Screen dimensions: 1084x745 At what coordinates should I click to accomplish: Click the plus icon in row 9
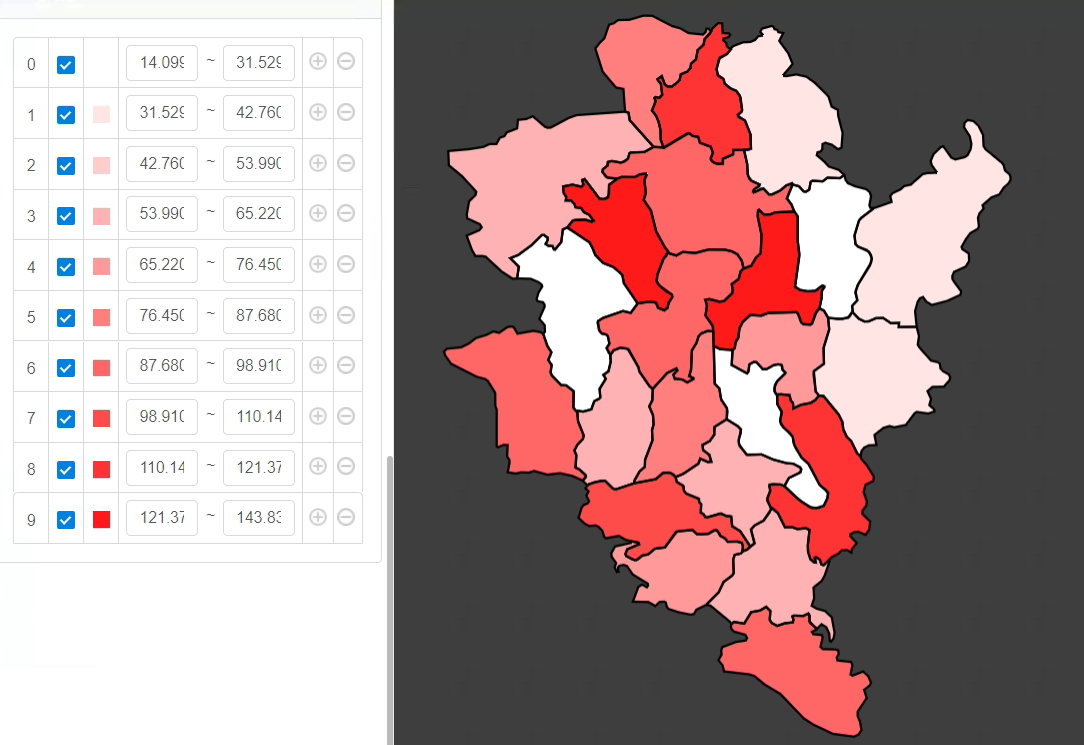pos(318,517)
